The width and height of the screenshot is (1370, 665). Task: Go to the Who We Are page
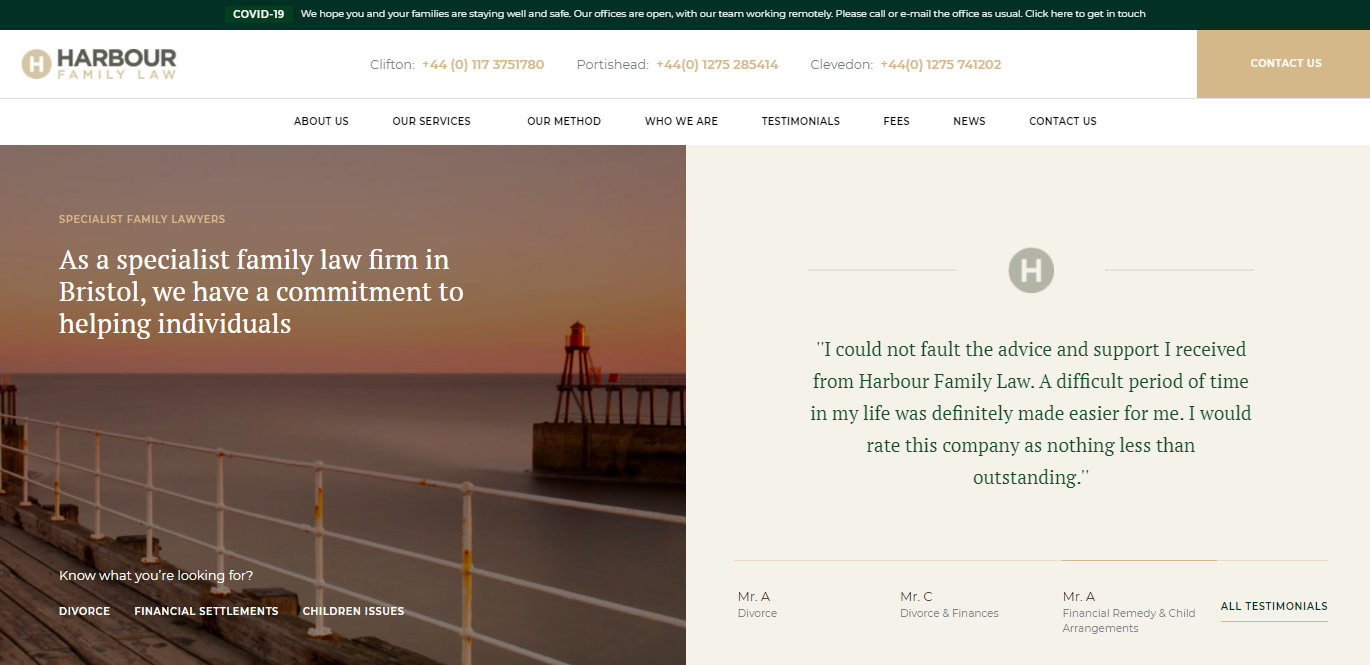681,121
